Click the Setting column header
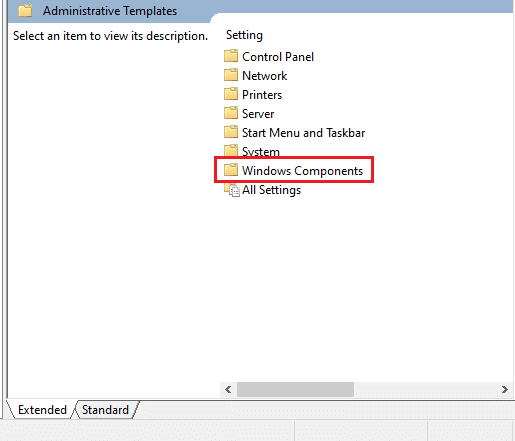The height and width of the screenshot is (441, 515). (x=244, y=35)
